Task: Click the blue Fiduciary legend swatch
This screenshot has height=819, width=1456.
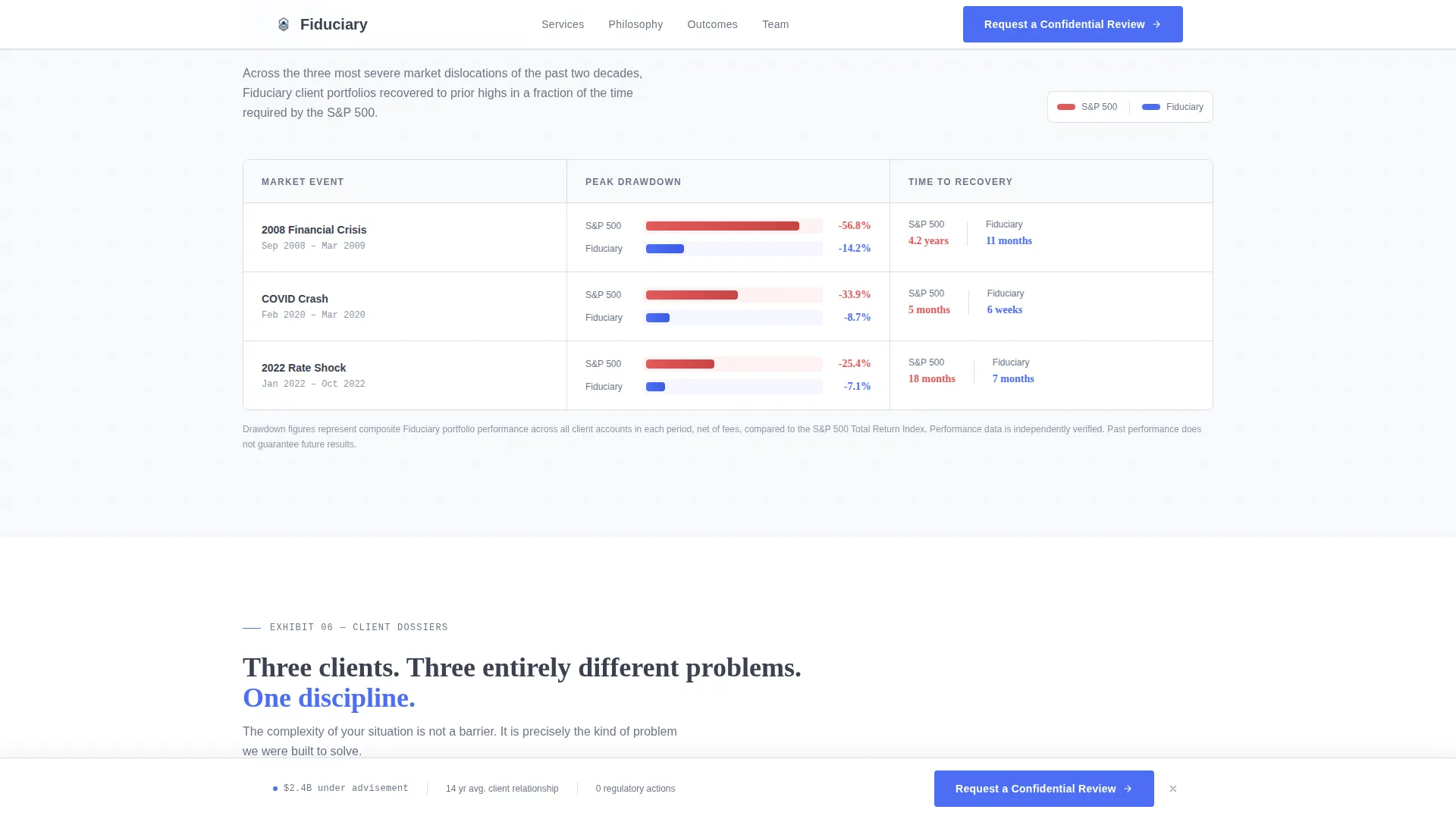Action: click(1151, 107)
